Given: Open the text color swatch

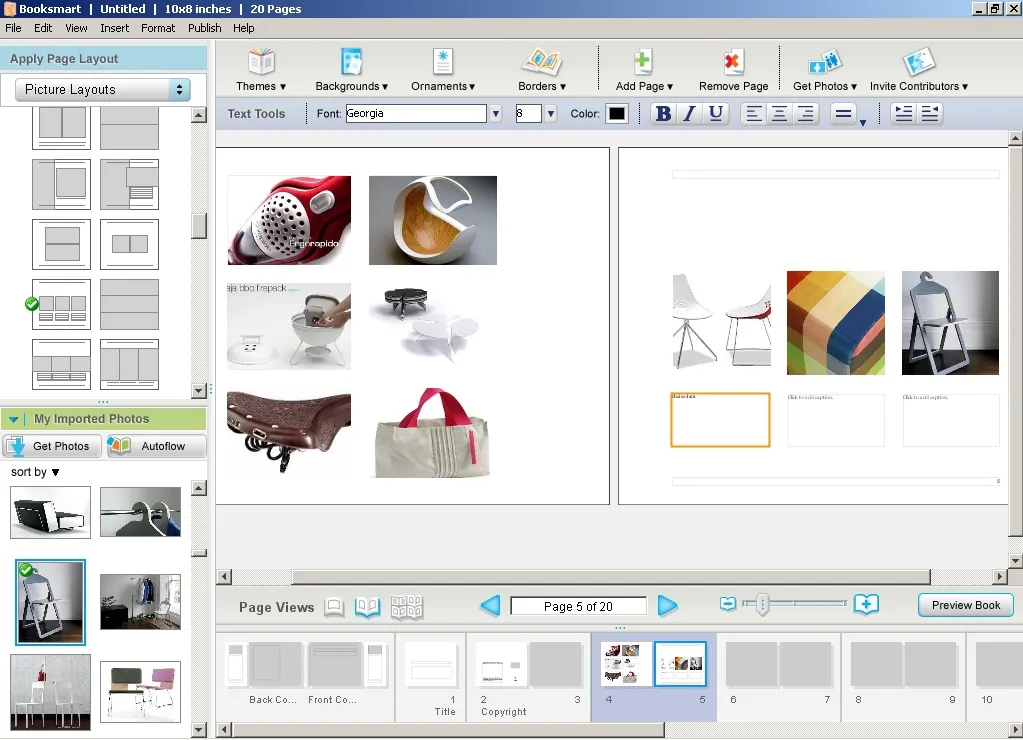Looking at the screenshot, I should pyautogui.click(x=617, y=114).
